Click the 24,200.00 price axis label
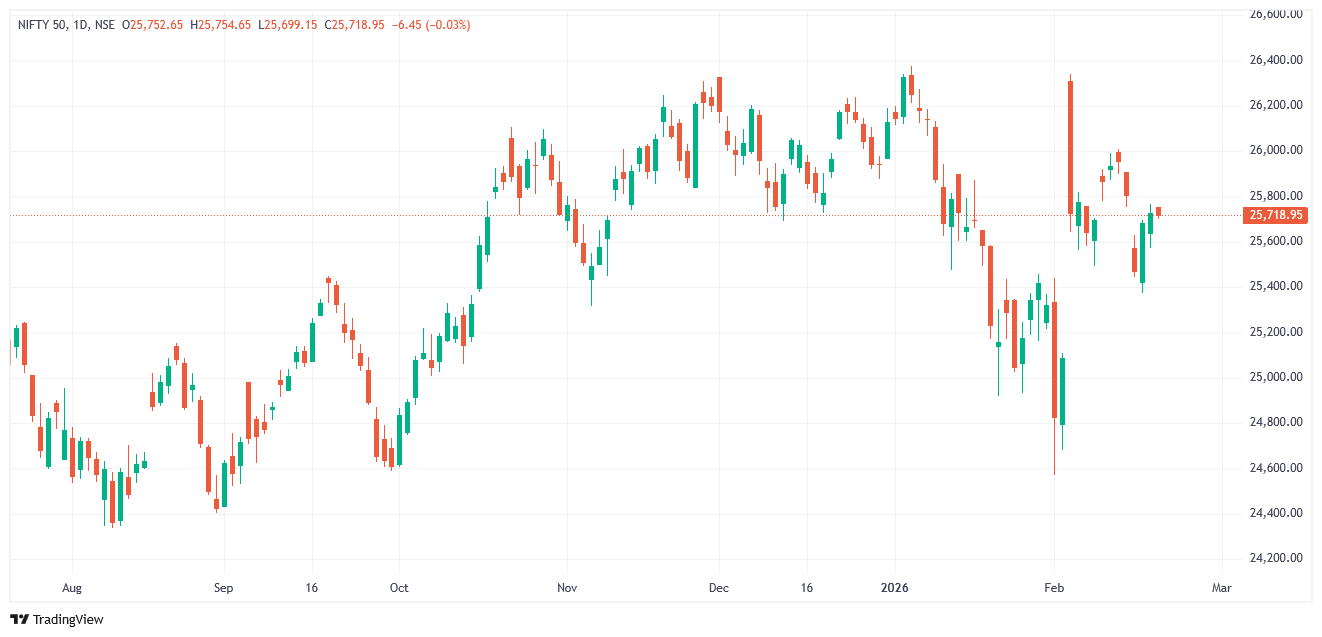The height and width of the screenshot is (637, 1322). tap(1276, 558)
